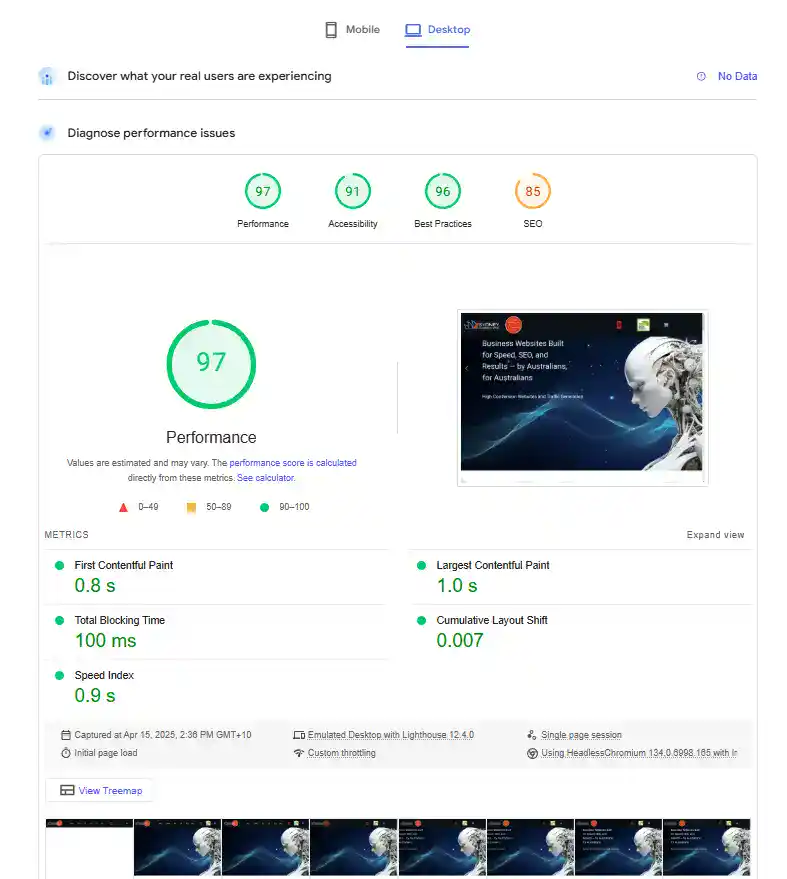Click the icon beside Single page session
Screen dimensions: 787x879
tap(532, 735)
